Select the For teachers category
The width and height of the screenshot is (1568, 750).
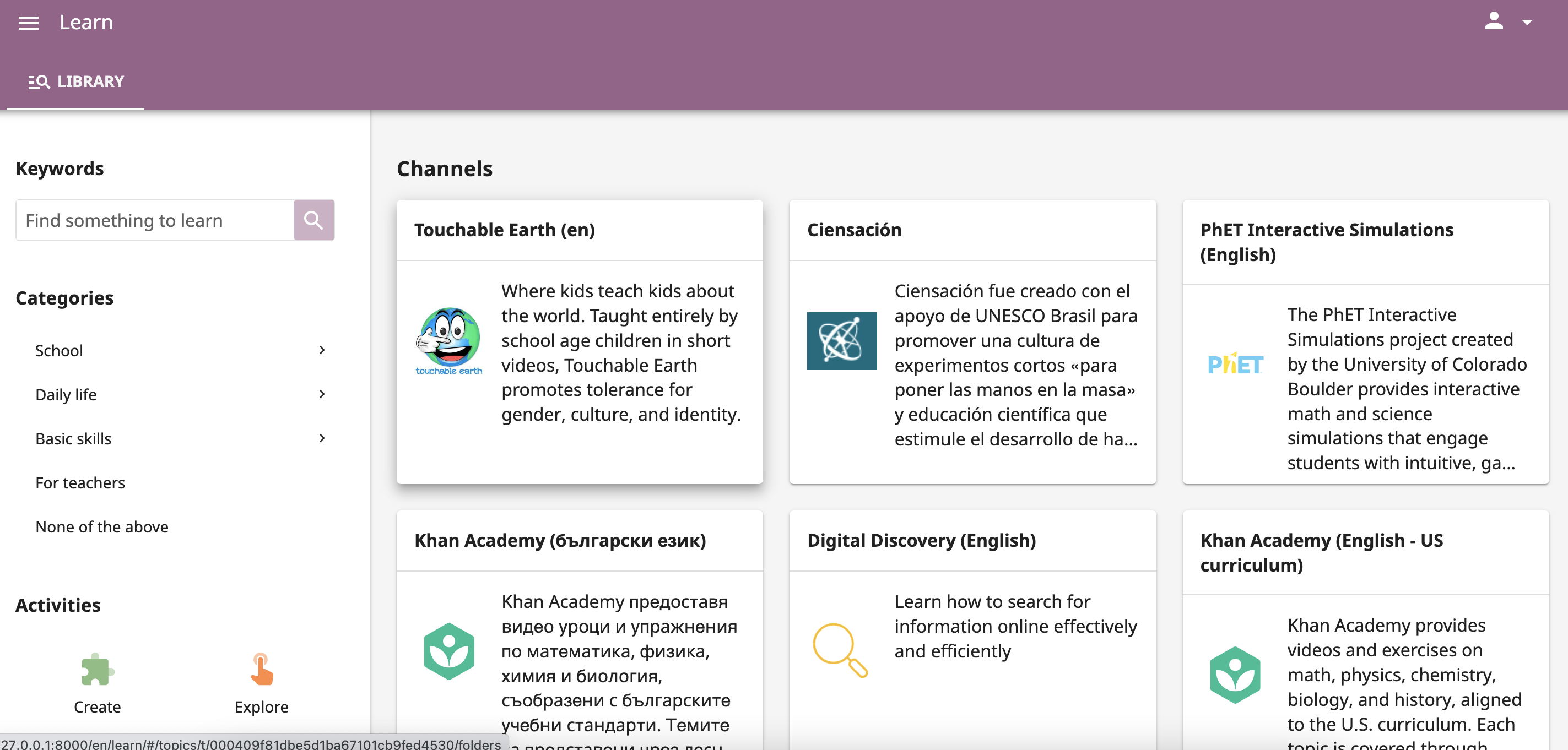tap(80, 482)
